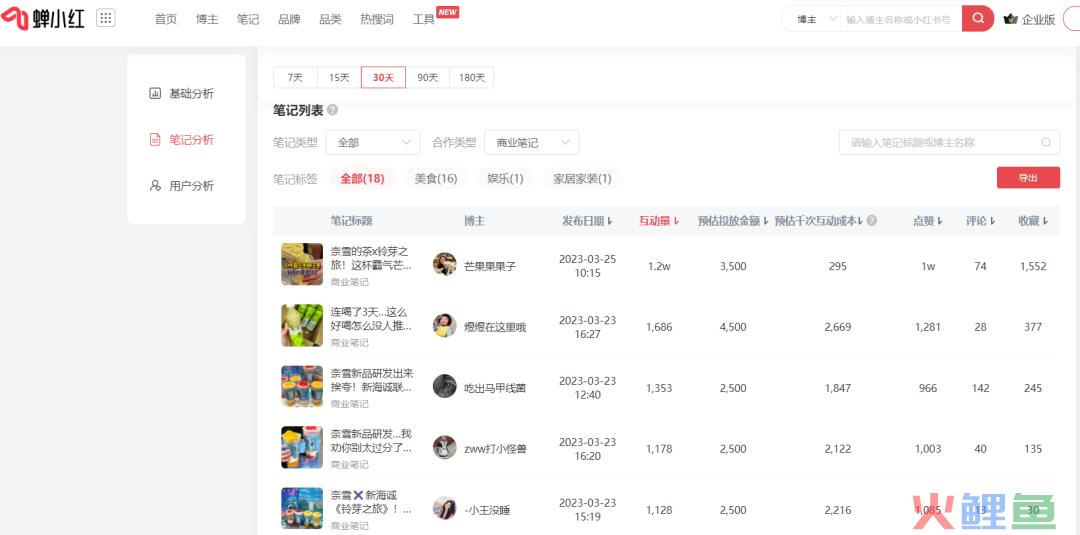Click the help icon beside 预估千次互动成本
The width and height of the screenshot is (1080, 535).
click(871, 220)
